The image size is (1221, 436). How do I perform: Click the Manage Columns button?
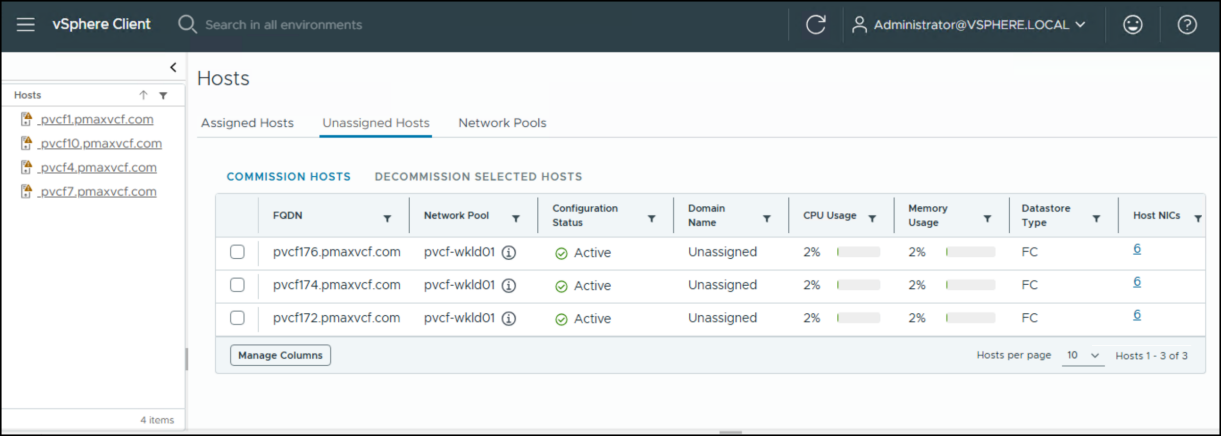[x=280, y=355]
